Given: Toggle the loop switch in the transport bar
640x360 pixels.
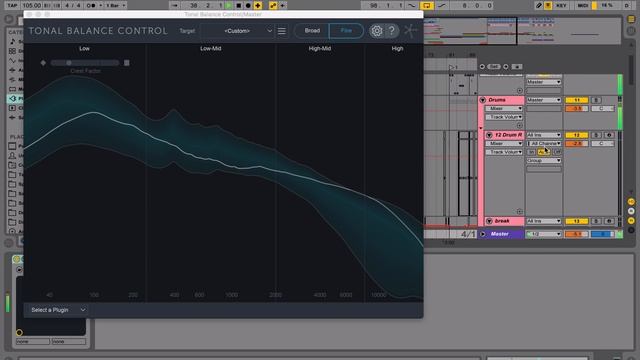Looking at the screenshot, I should [x=427, y=6].
